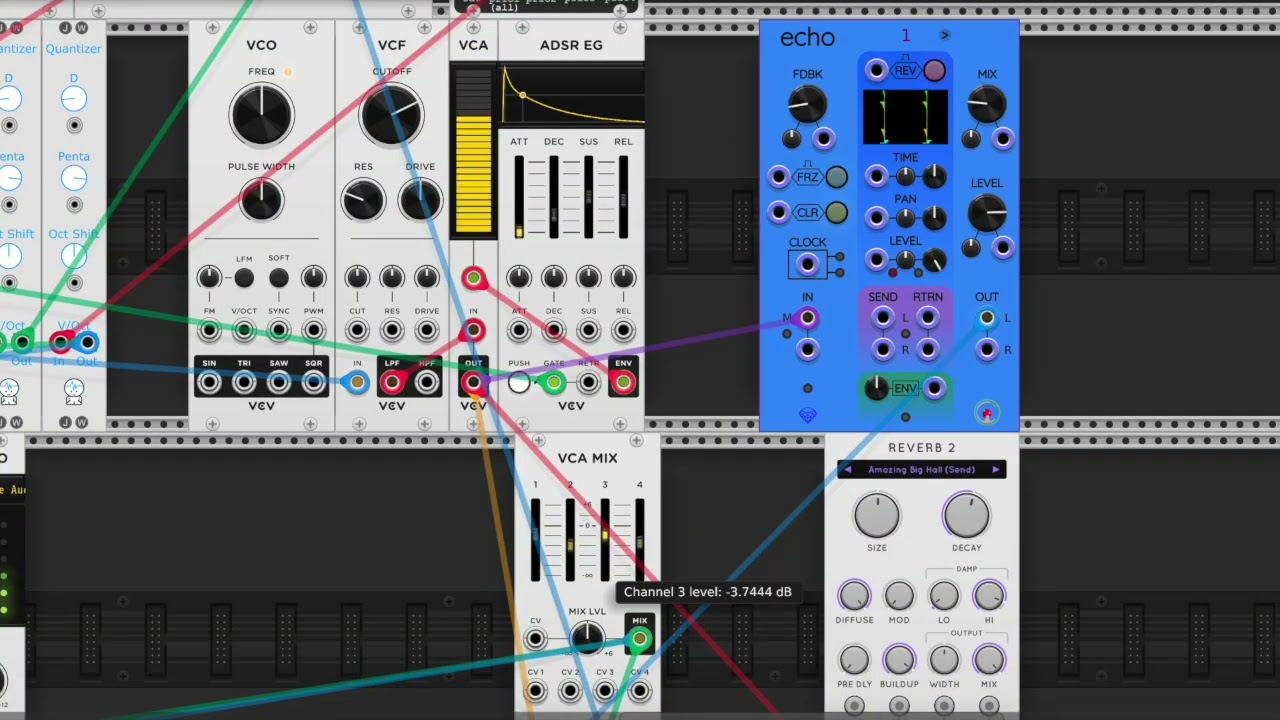Image resolution: width=1280 pixels, height=720 pixels.
Task: Click the VCO PULSE WIDTH knob
Action: (x=261, y=199)
